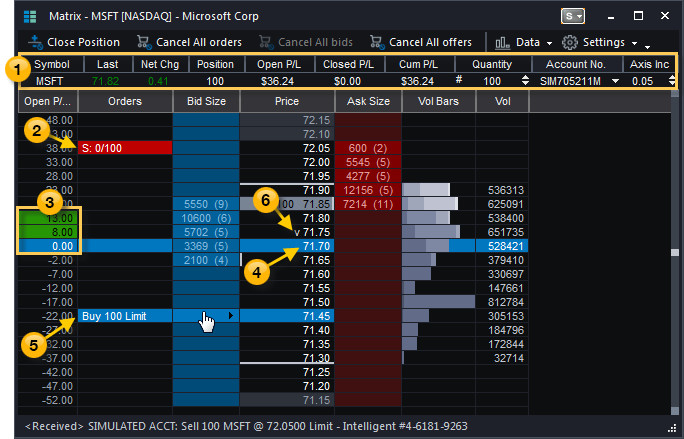The width and height of the screenshot is (684, 439).
Task: Click Open P/L cell 0.00
Action: point(48,246)
